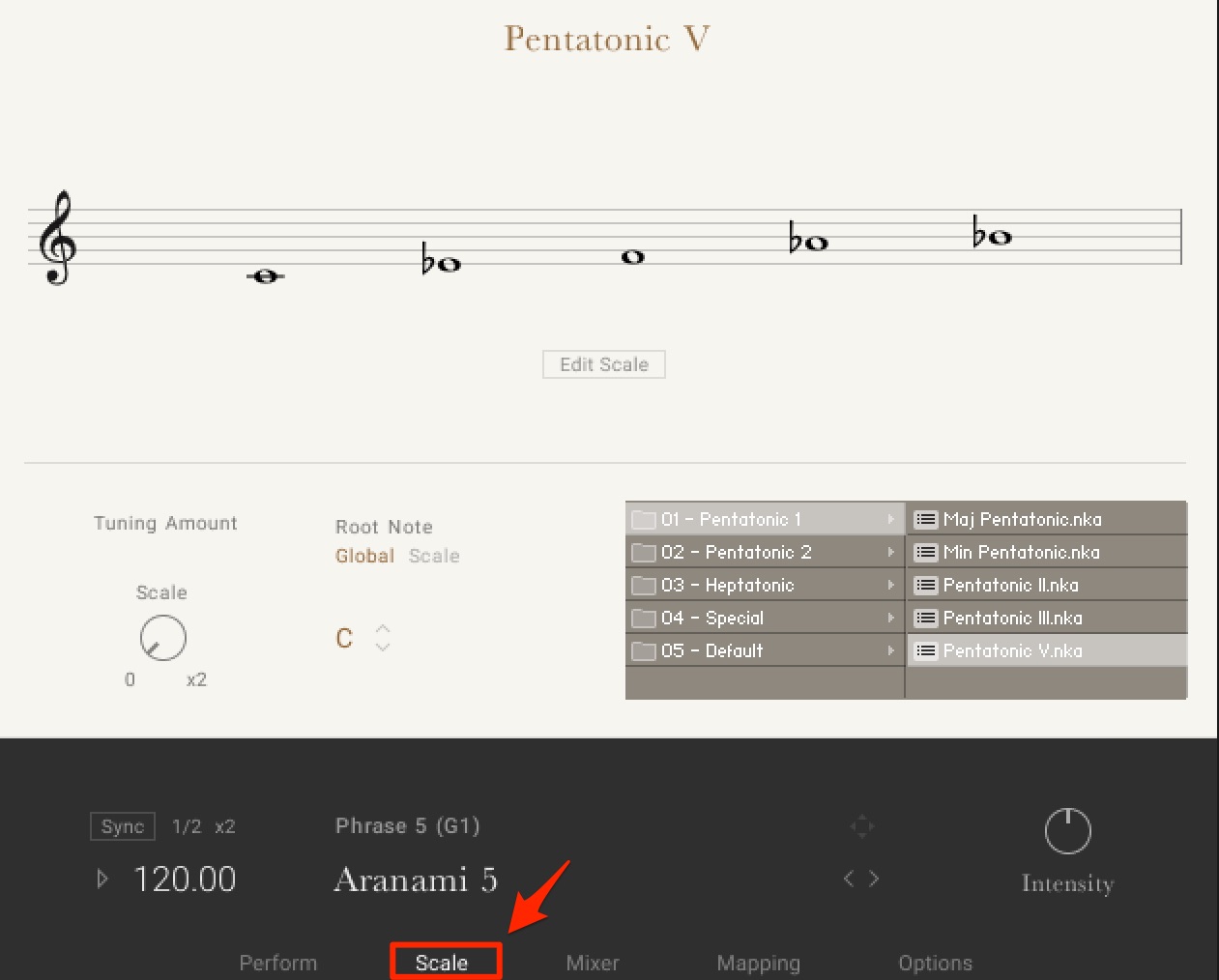The image size is (1219, 980).
Task: Expand the 04 - Special folder arrow
Action: tap(890, 618)
